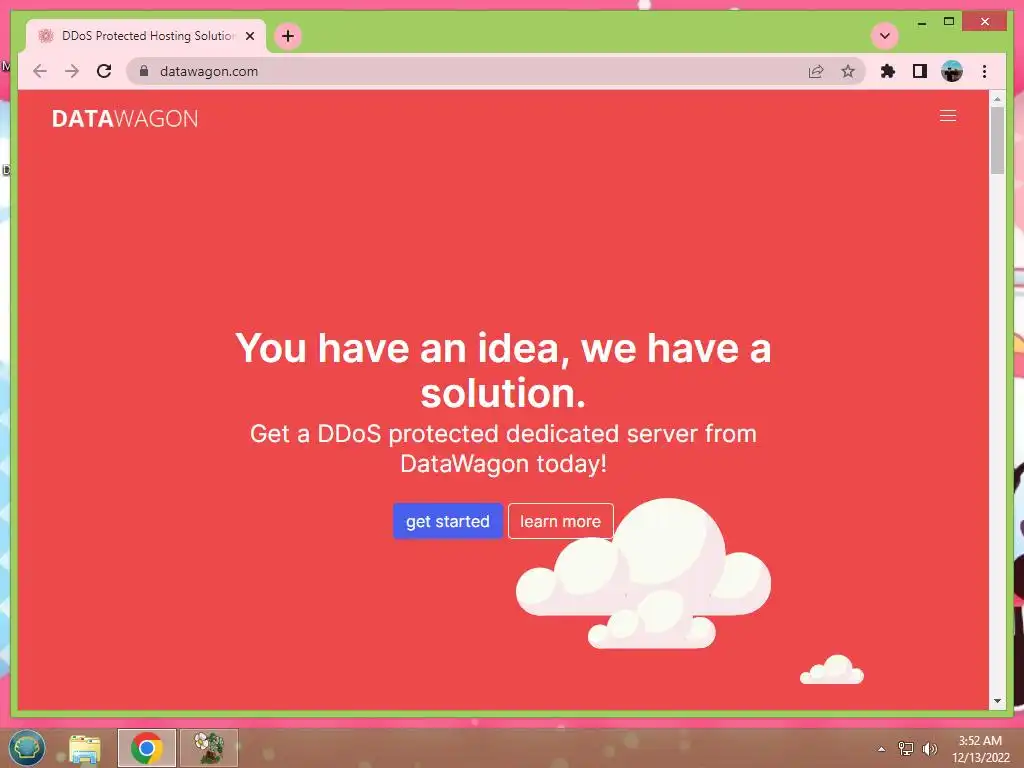Open the Extensions puzzle icon
The image size is (1024, 768).
coord(888,71)
